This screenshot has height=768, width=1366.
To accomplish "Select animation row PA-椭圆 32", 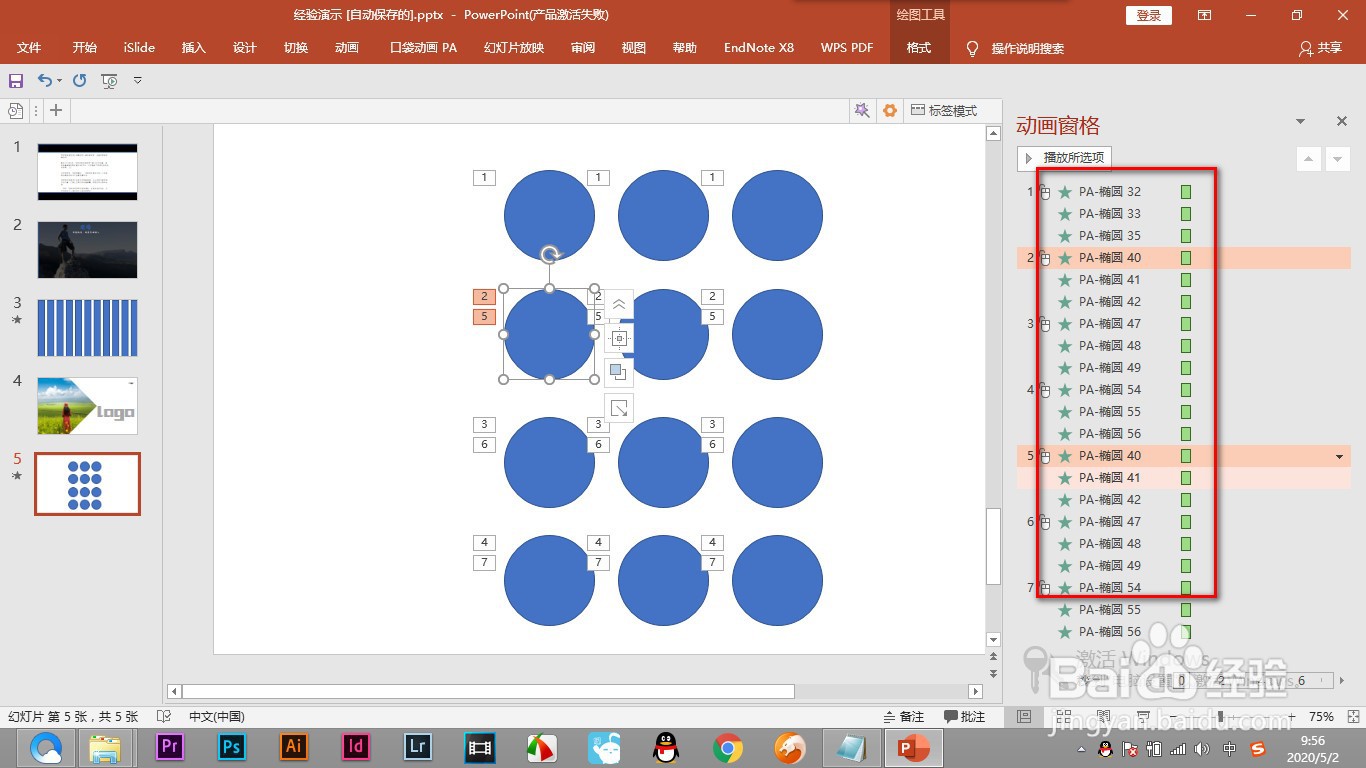I will click(1184, 192).
